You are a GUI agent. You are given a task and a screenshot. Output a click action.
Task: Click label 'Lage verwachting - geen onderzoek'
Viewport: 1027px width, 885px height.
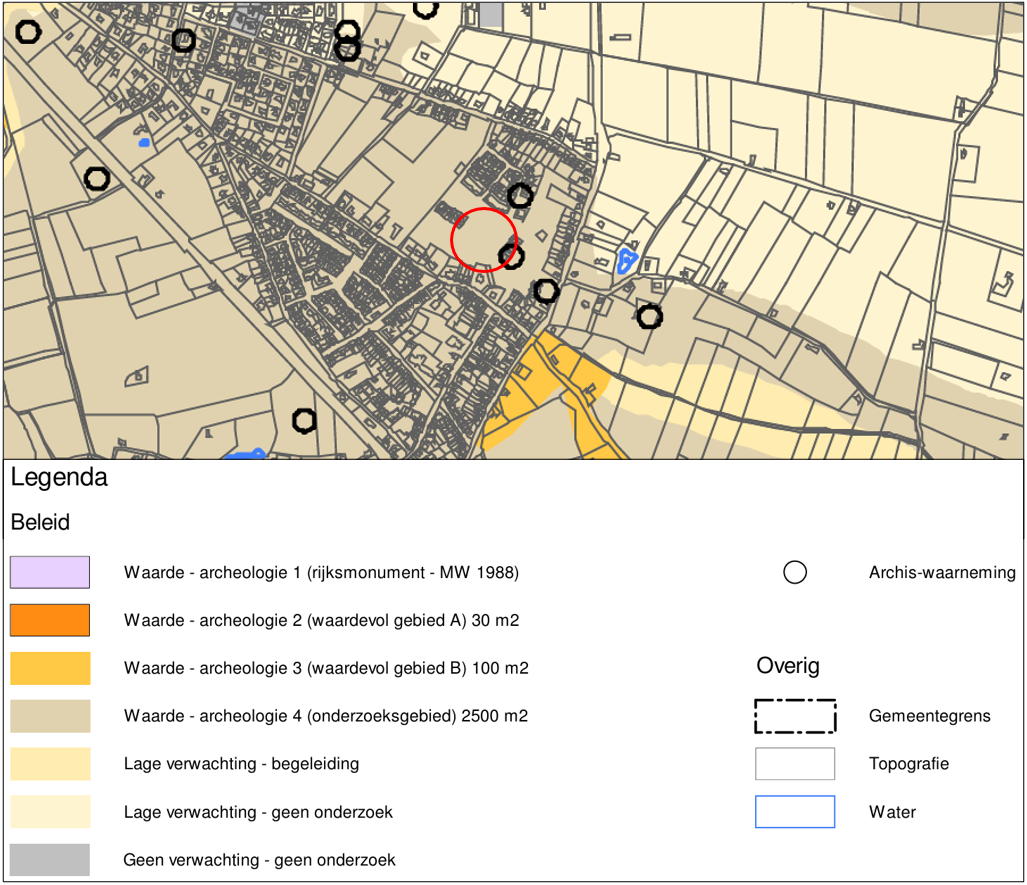pyautogui.click(x=258, y=812)
